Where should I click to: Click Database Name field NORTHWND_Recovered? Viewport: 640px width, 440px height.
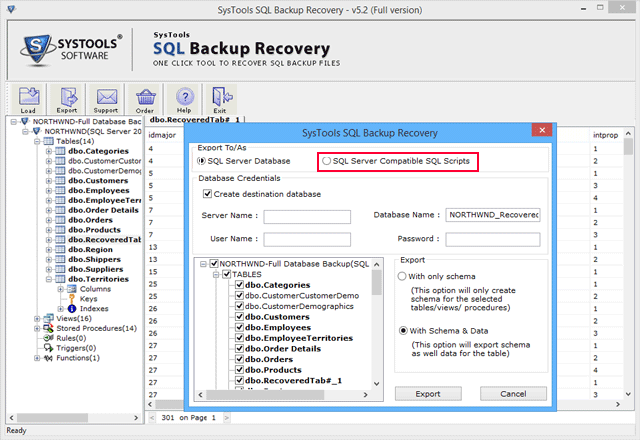tap(493, 215)
